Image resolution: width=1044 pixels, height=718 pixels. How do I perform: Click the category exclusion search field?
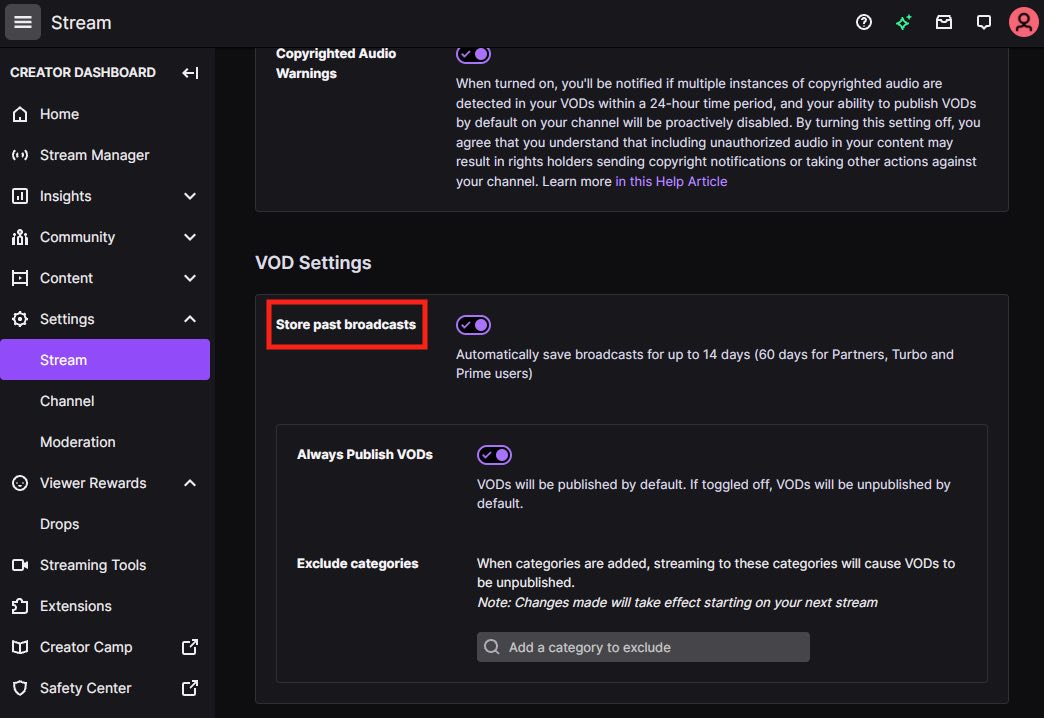(642, 647)
